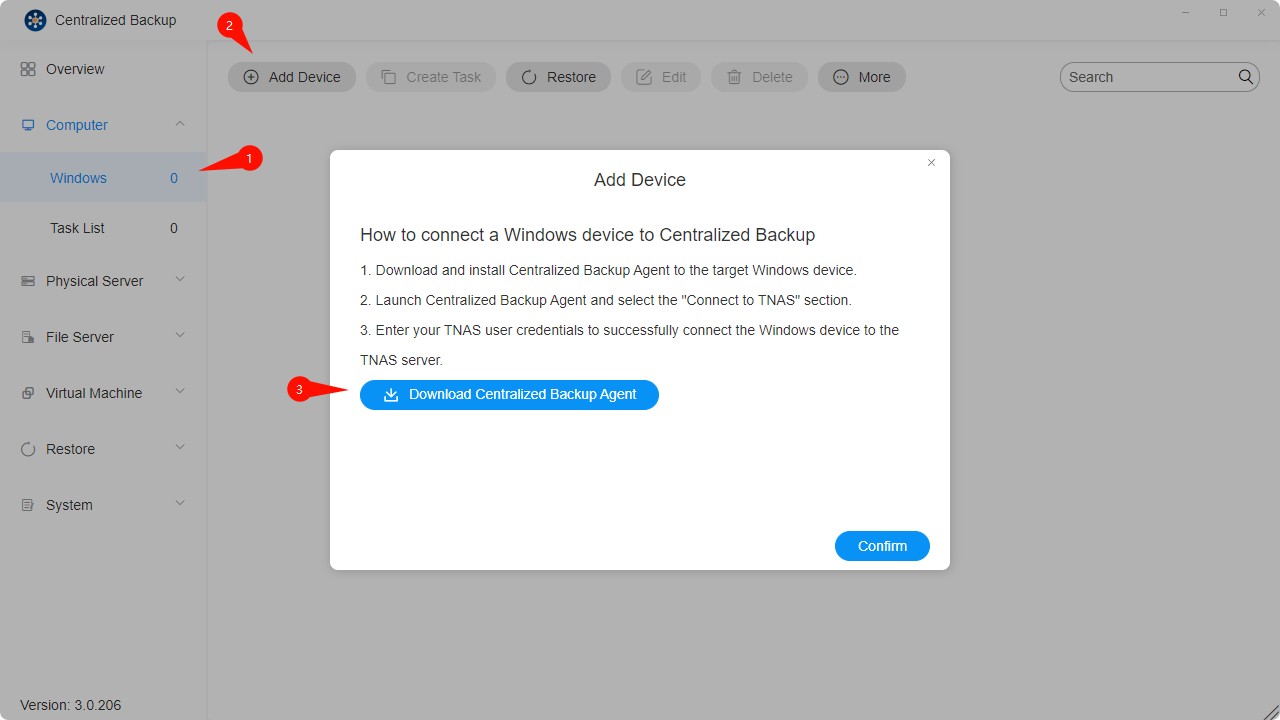1280x720 pixels.
Task: Click the Restore icon in the sidebar
Action: click(x=27, y=449)
